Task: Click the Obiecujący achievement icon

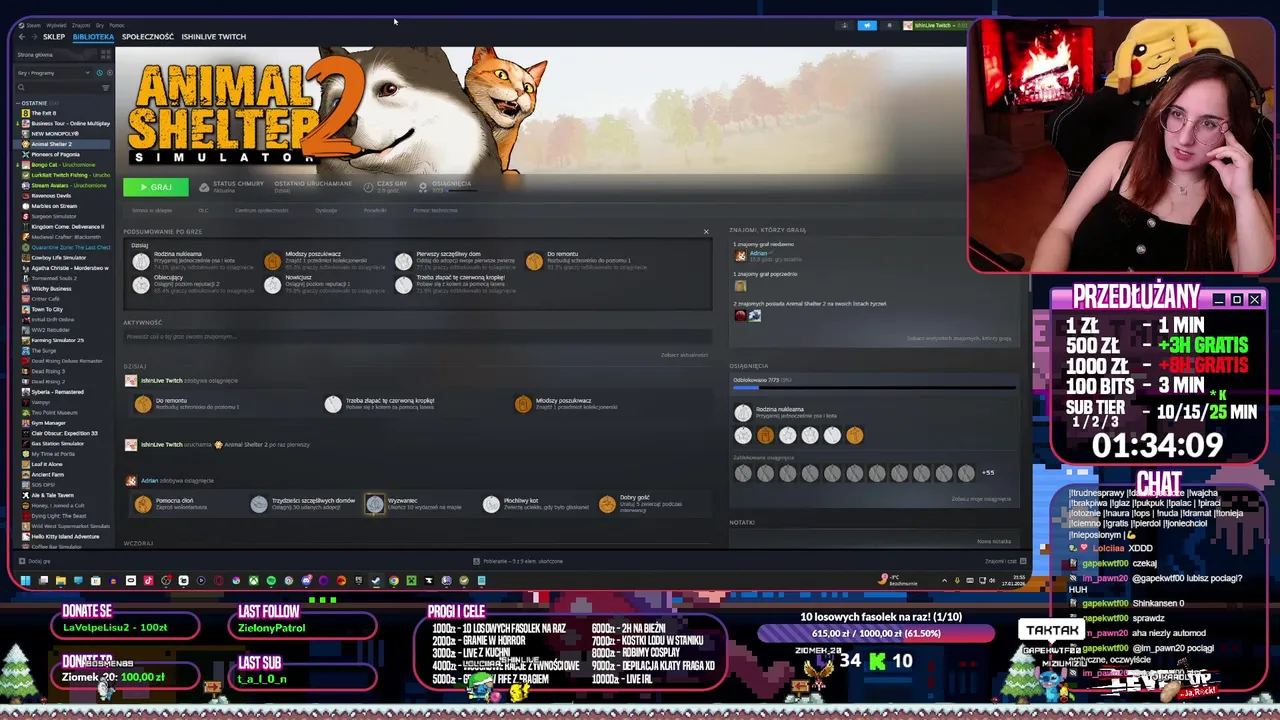Action: (x=141, y=285)
